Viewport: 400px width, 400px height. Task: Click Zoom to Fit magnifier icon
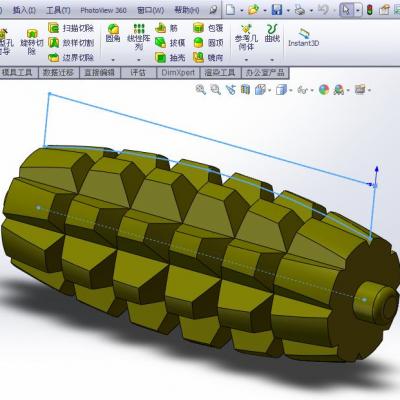[x=201, y=89]
